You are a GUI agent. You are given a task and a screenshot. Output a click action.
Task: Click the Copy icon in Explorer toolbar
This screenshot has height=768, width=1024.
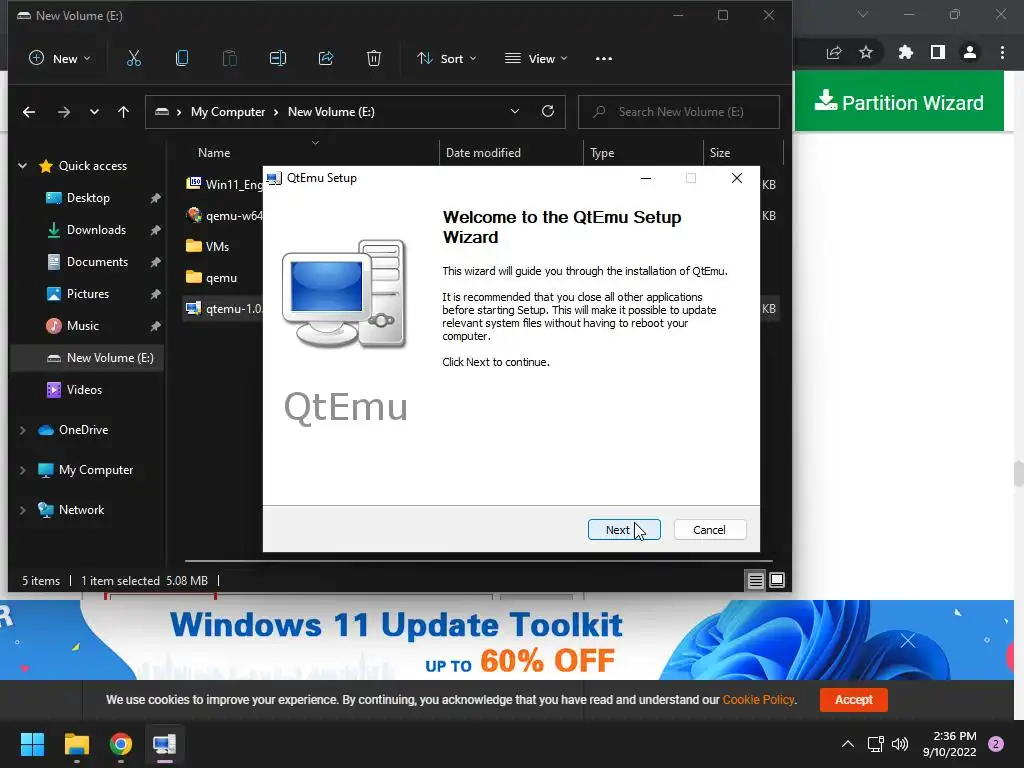pos(182,59)
